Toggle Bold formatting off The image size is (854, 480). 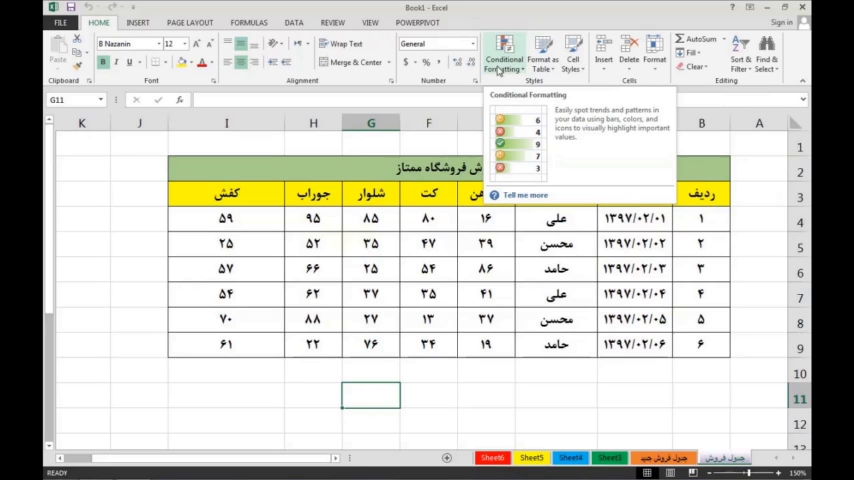[102, 62]
